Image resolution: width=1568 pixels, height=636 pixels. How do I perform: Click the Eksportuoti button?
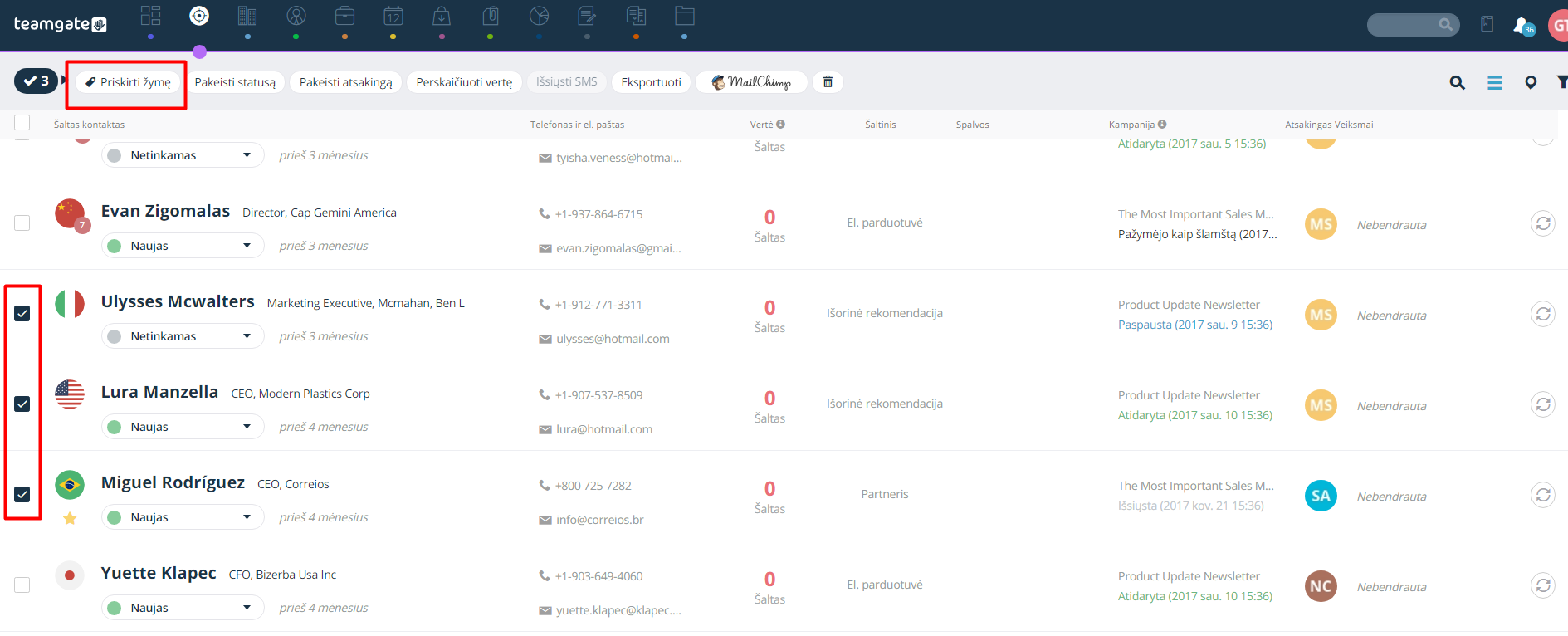(x=651, y=82)
